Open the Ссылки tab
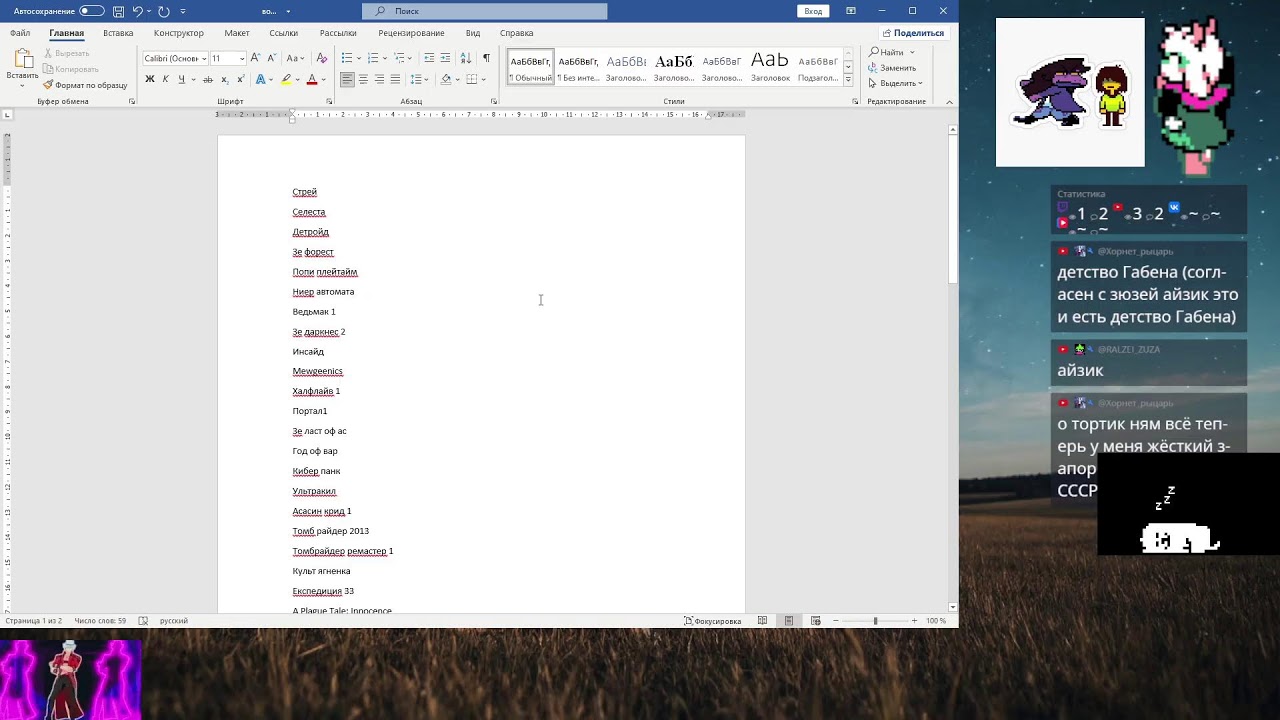Viewport: 1280px width, 720px height. [x=284, y=33]
